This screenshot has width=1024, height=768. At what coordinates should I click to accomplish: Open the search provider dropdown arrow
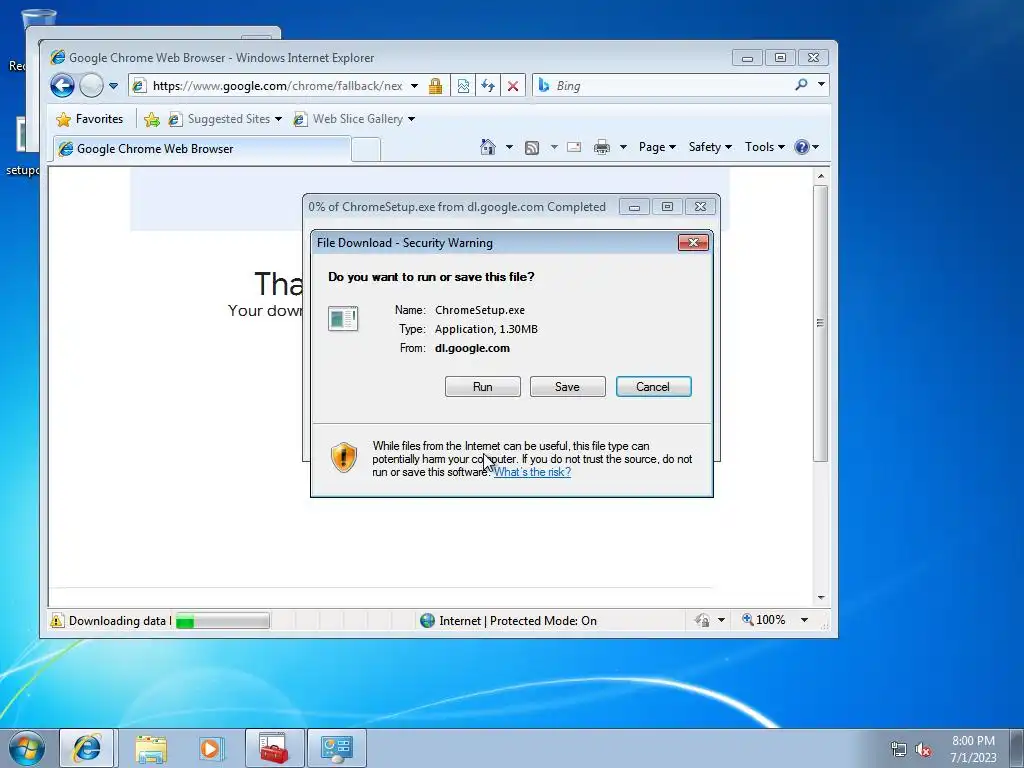coord(821,84)
